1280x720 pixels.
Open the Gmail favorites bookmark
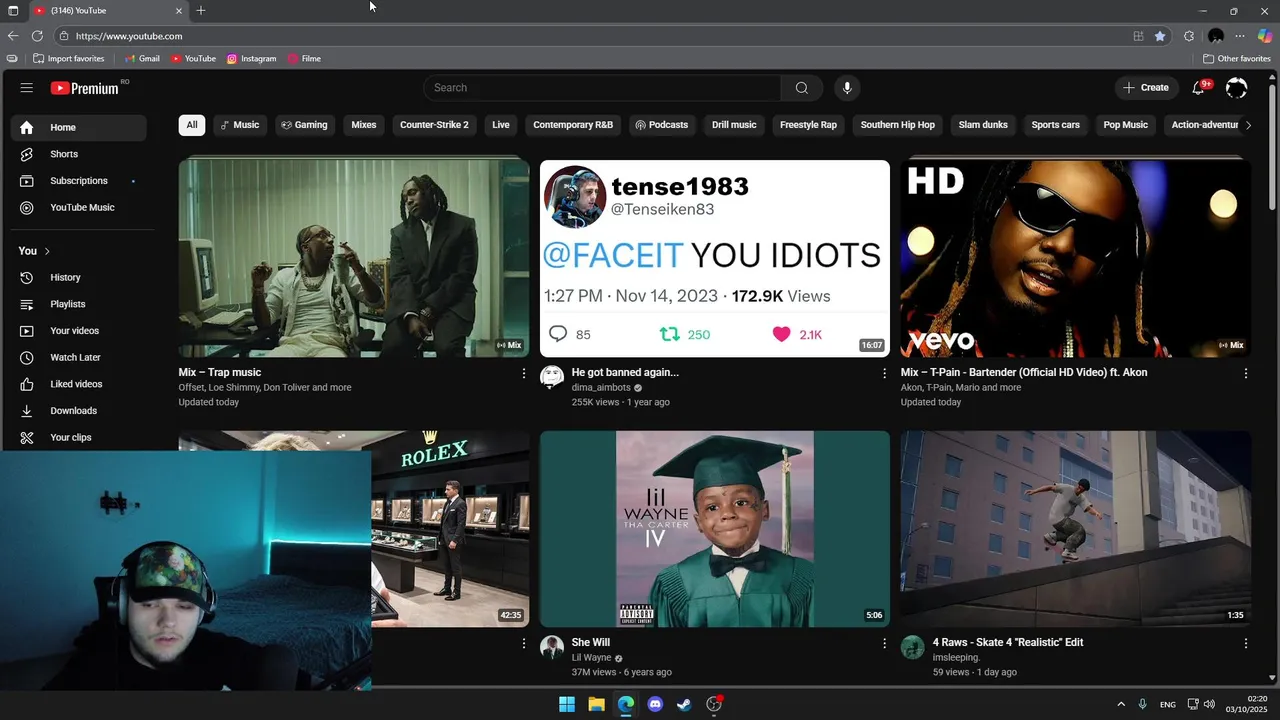point(142,59)
